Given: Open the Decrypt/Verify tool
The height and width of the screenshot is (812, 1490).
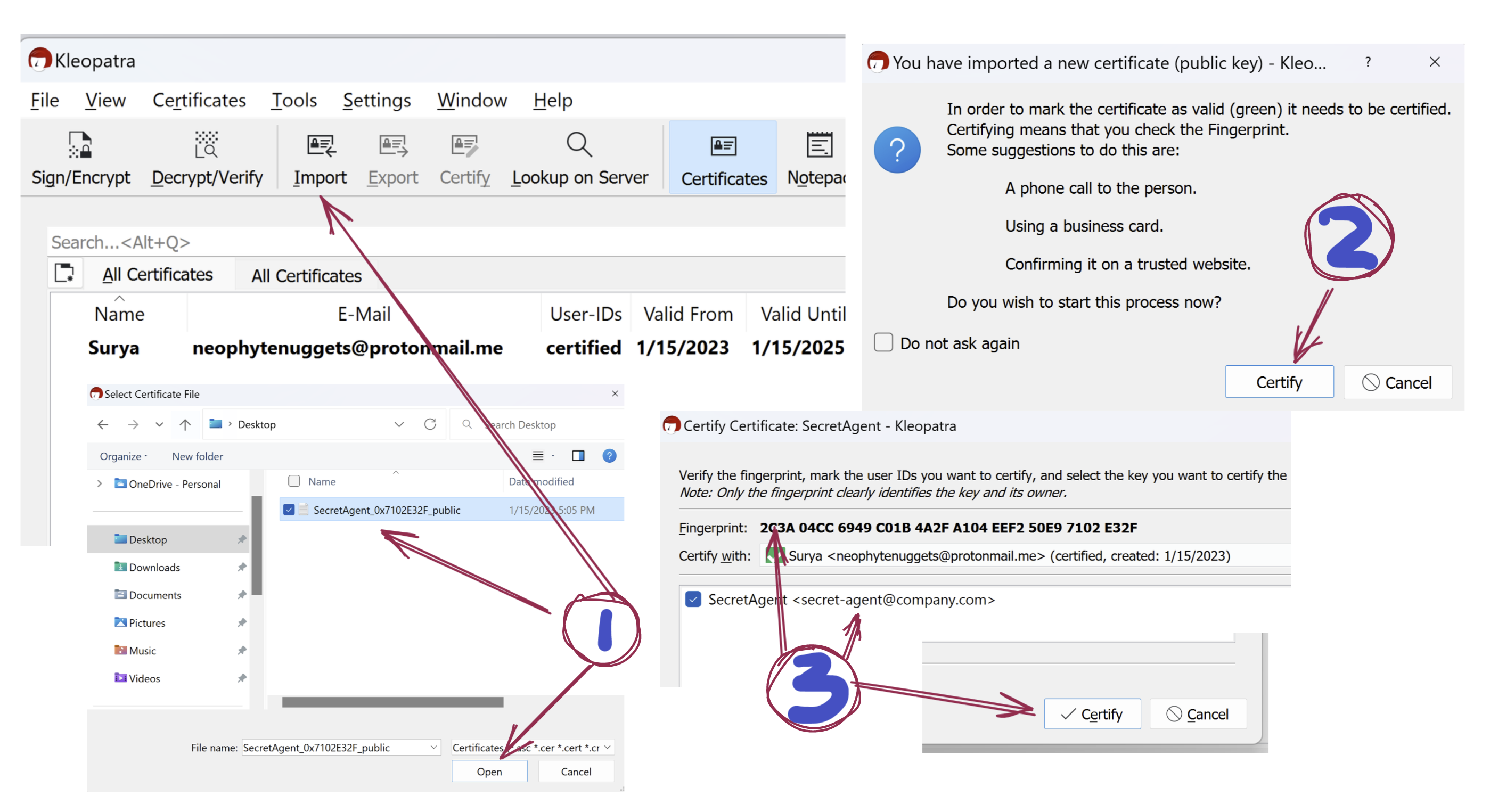Looking at the screenshot, I should 207,159.
